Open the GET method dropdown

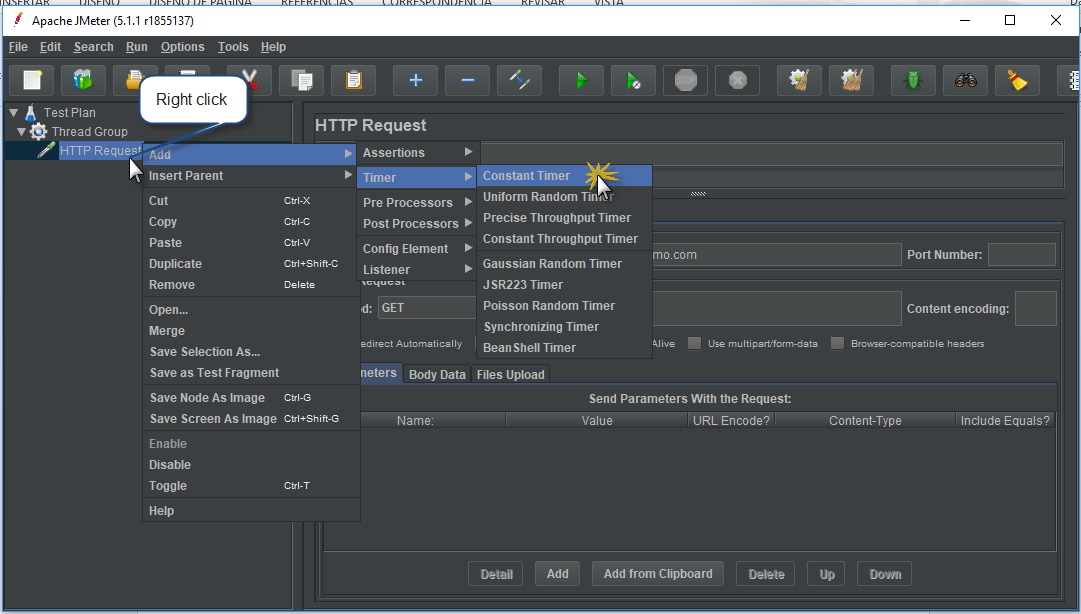pyautogui.click(x=427, y=307)
